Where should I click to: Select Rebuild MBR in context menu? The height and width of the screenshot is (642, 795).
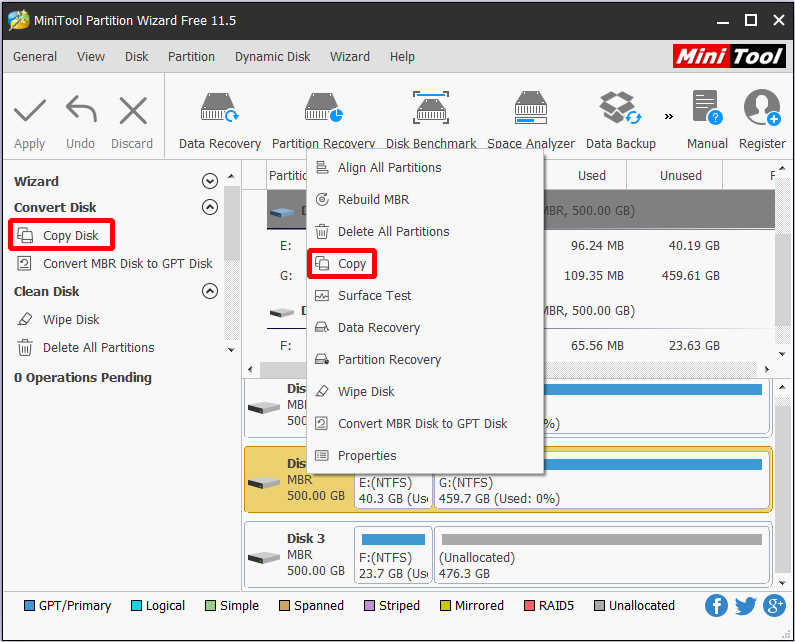coord(425,200)
